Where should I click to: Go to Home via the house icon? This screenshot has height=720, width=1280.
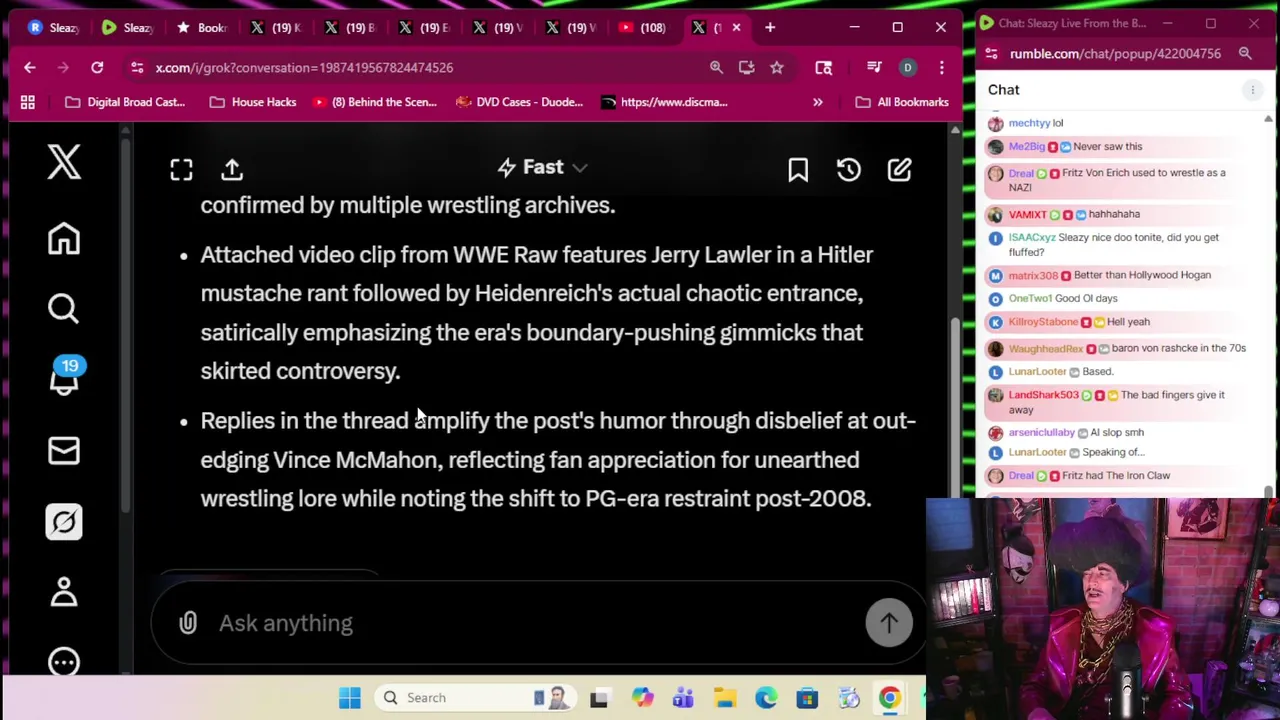pyautogui.click(x=64, y=238)
